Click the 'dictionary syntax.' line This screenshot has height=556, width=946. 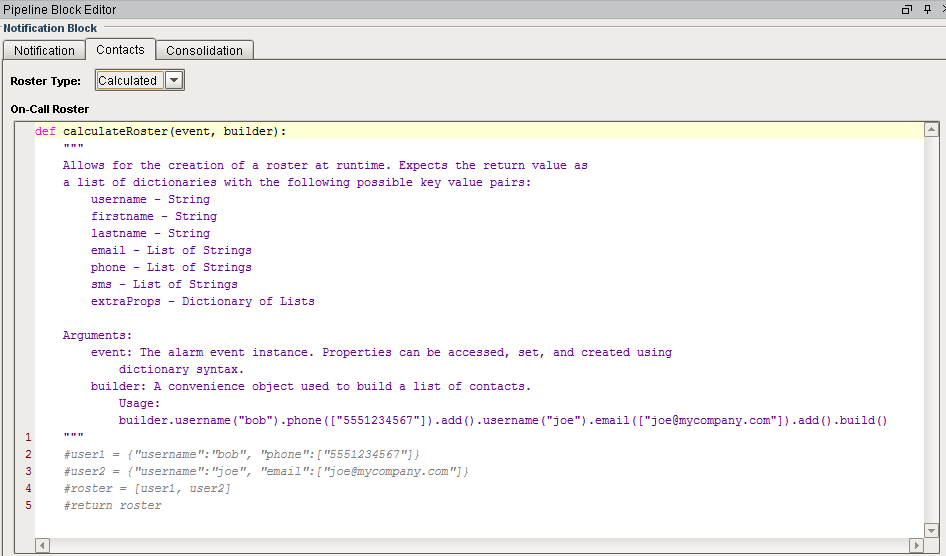[x=181, y=369]
